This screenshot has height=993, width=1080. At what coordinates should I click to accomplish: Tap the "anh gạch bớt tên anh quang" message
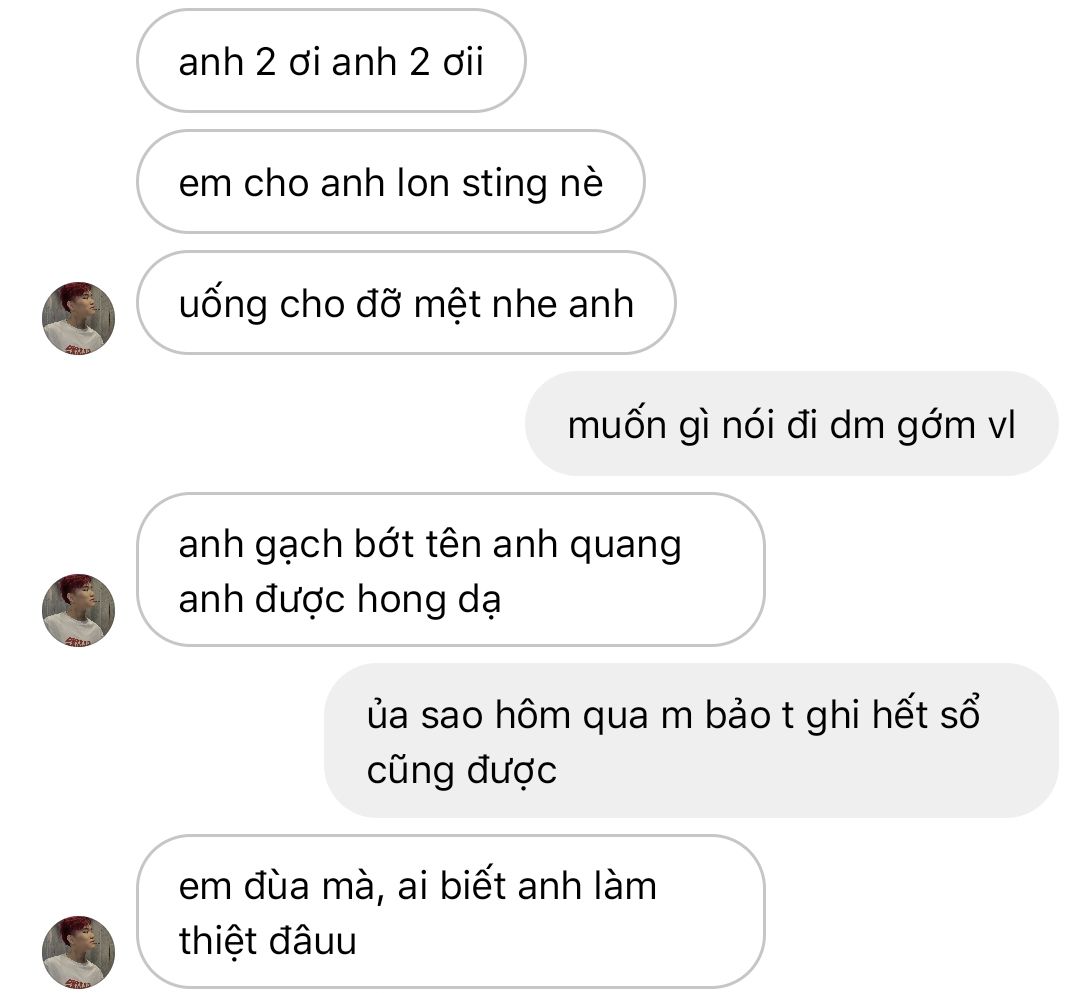[x=451, y=570]
